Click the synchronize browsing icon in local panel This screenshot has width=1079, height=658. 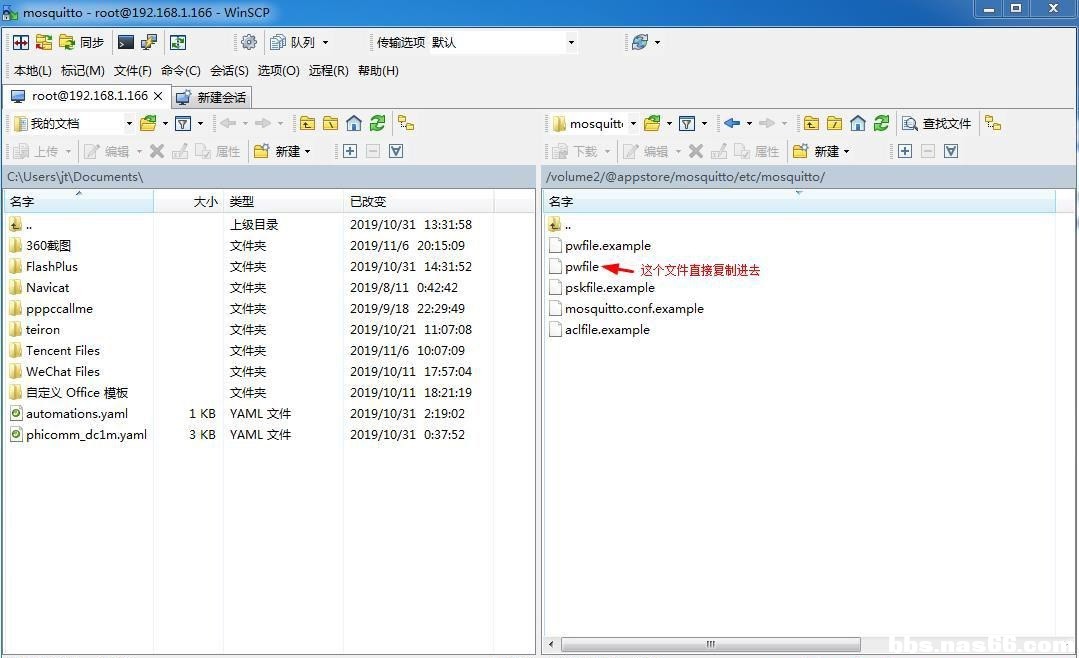point(404,125)
